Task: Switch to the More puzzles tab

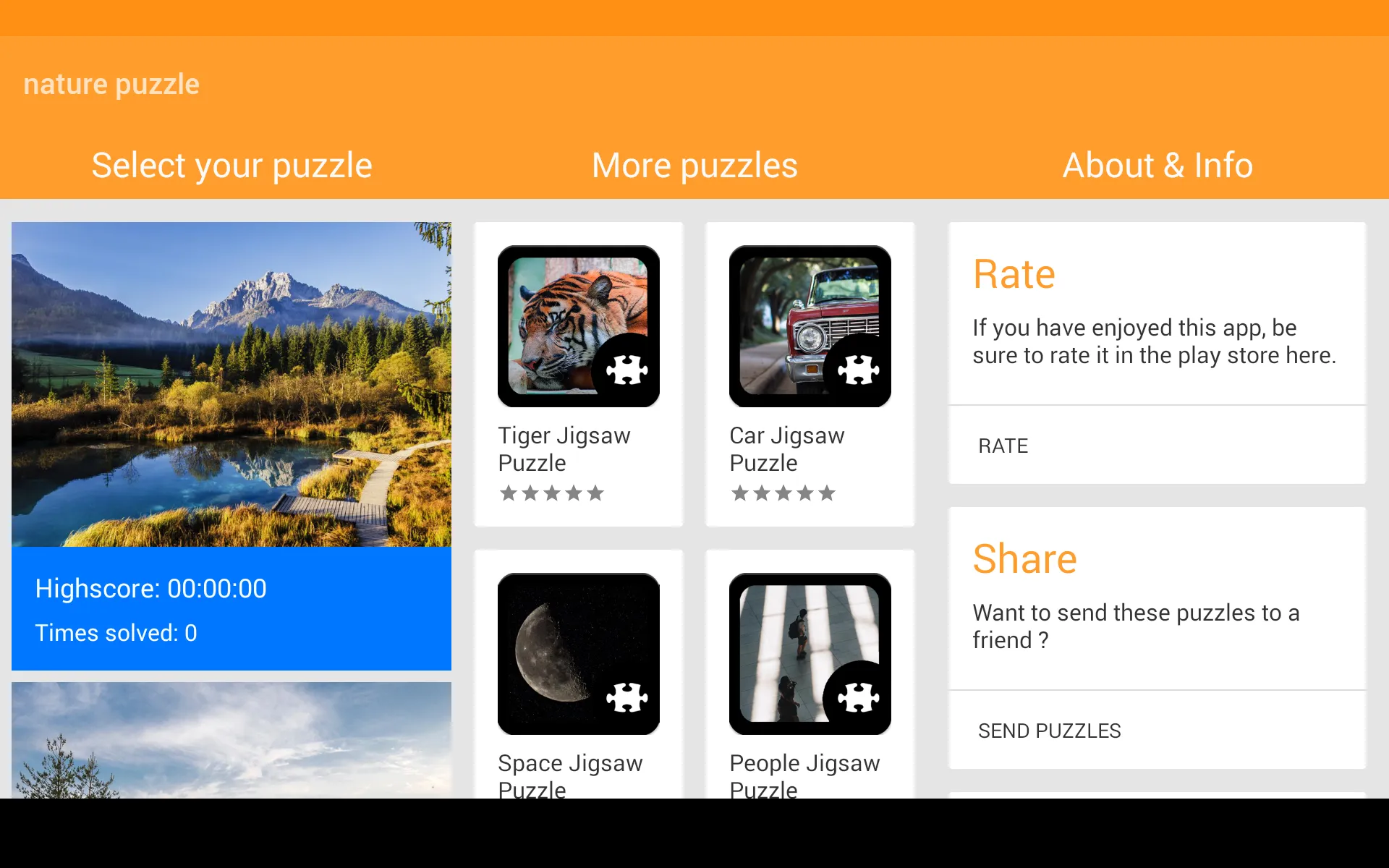Action: (x=694, y=163)
